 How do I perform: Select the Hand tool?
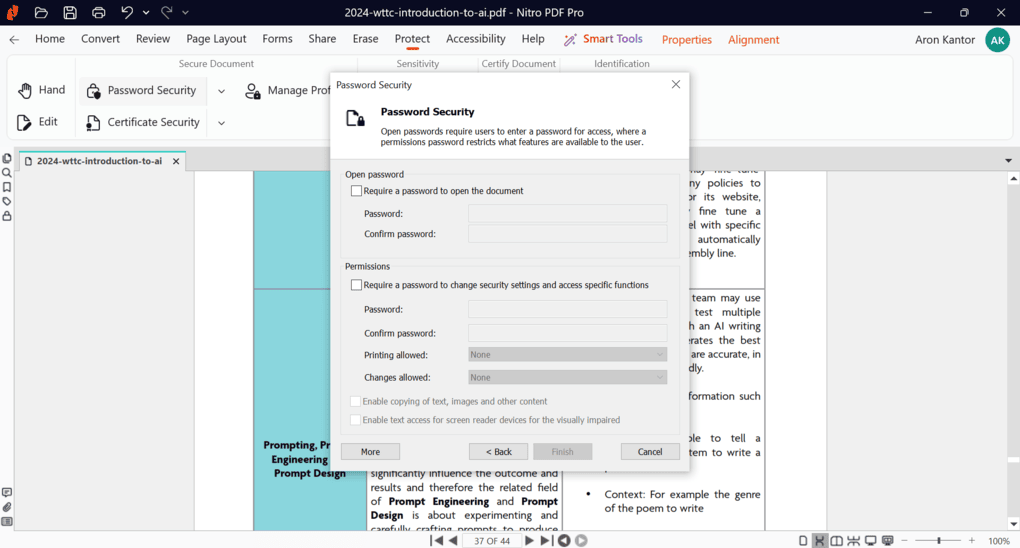coord(42,90)
